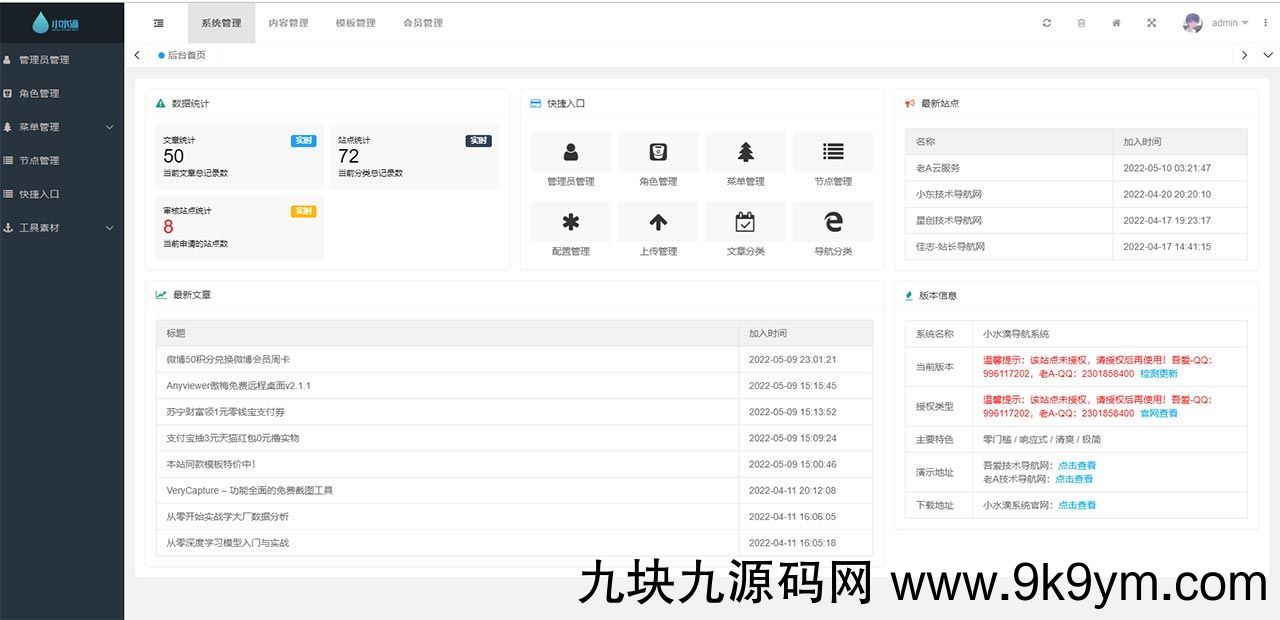The image size is (1280, 620).
Task: Open the 节点管理 list icon shortcut
Action: 833,152
